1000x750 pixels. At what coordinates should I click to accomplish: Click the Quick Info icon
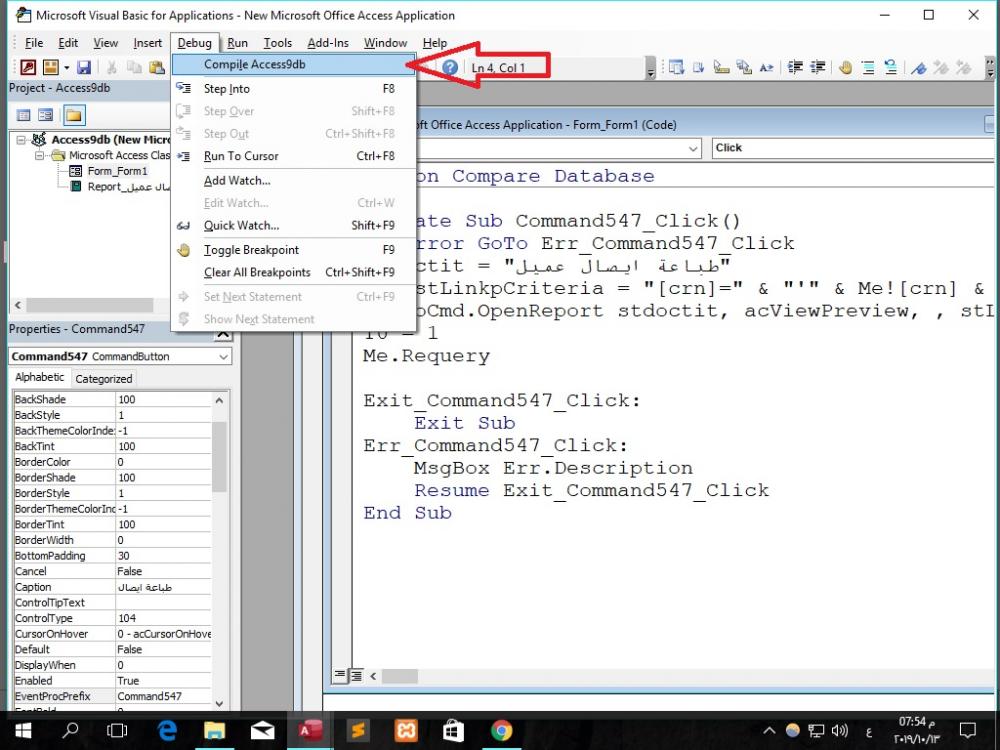point(721,67)
